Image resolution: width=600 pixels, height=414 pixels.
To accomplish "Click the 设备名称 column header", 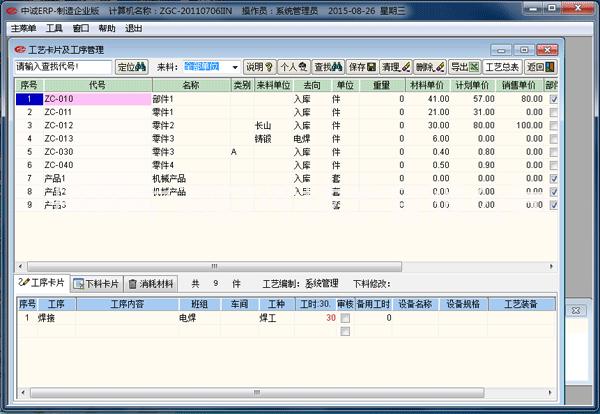I will [x=416, y=304].
